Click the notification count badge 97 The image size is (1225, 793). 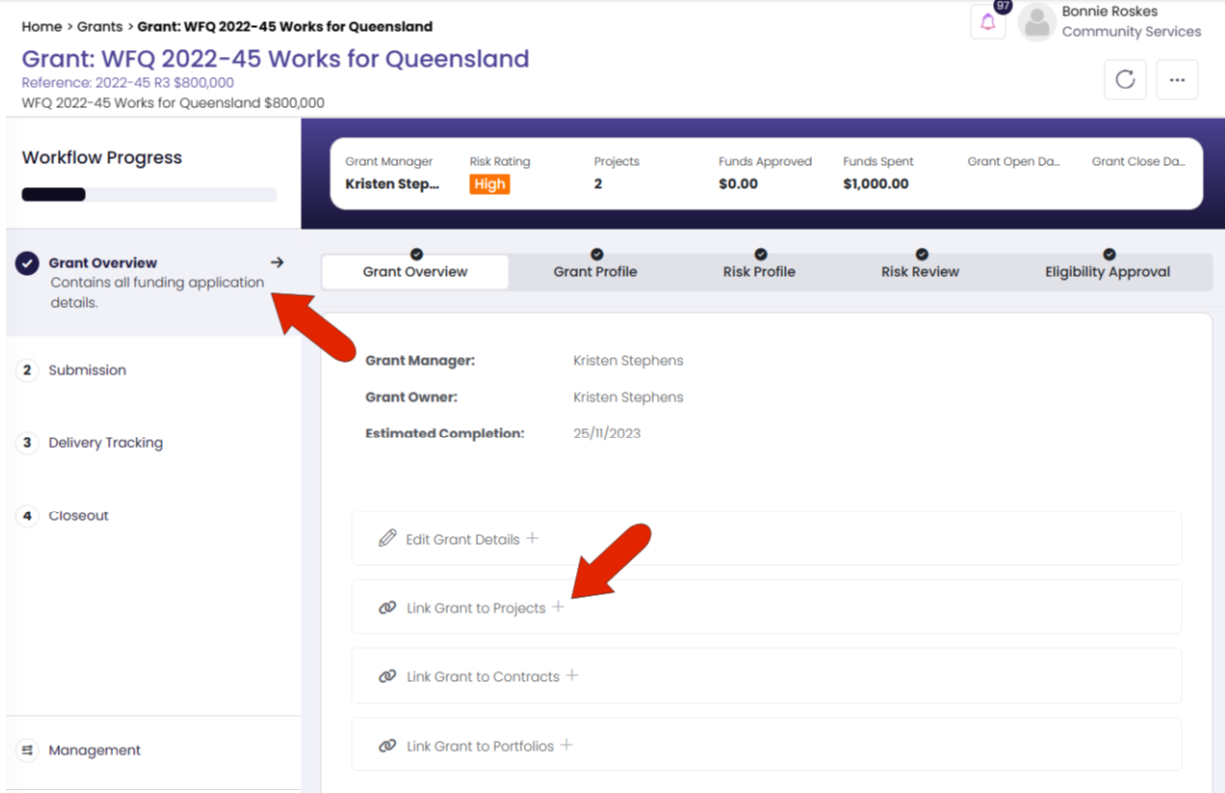(x=1002, y=7)
